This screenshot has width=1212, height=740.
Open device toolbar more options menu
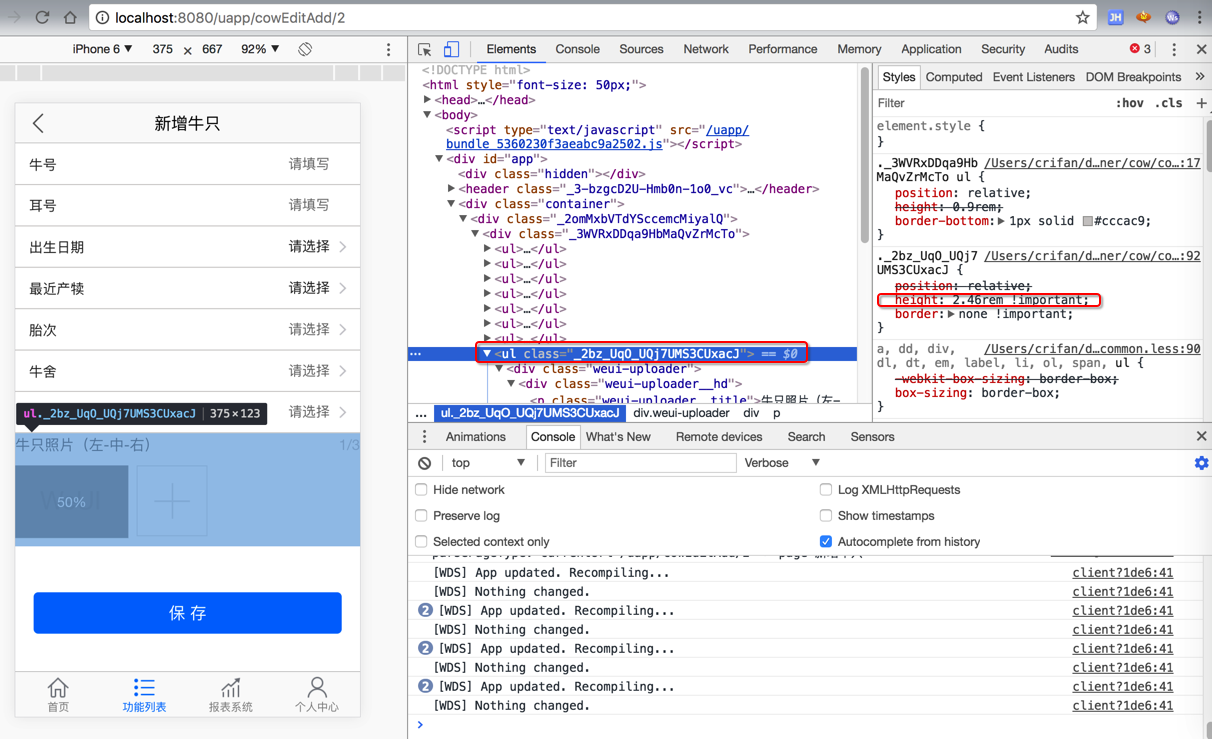pos(389,49)
